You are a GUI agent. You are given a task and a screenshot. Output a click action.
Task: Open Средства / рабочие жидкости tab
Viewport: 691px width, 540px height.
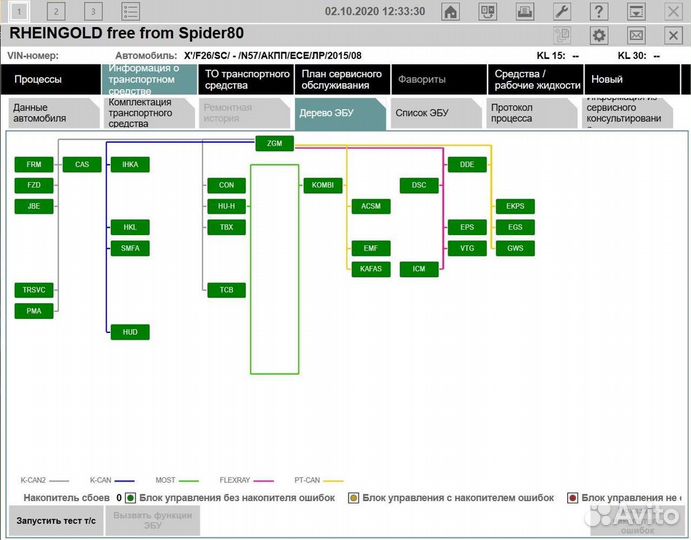[532, 80]
